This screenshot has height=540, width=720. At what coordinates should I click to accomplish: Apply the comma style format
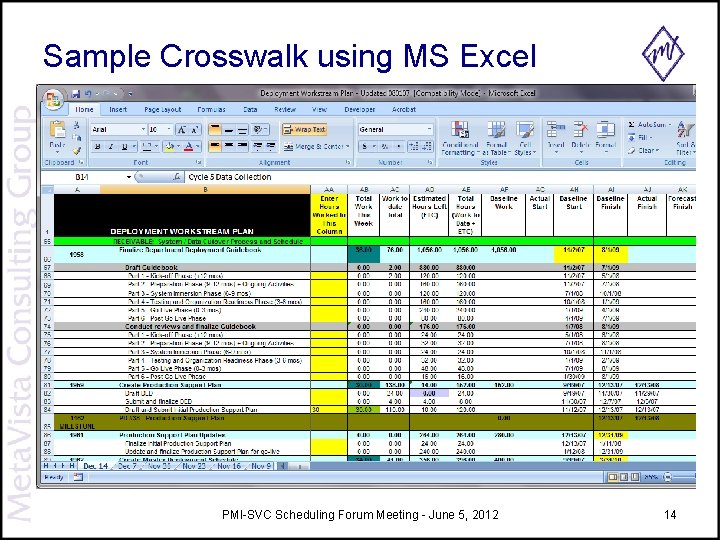(x=399, y=146)
